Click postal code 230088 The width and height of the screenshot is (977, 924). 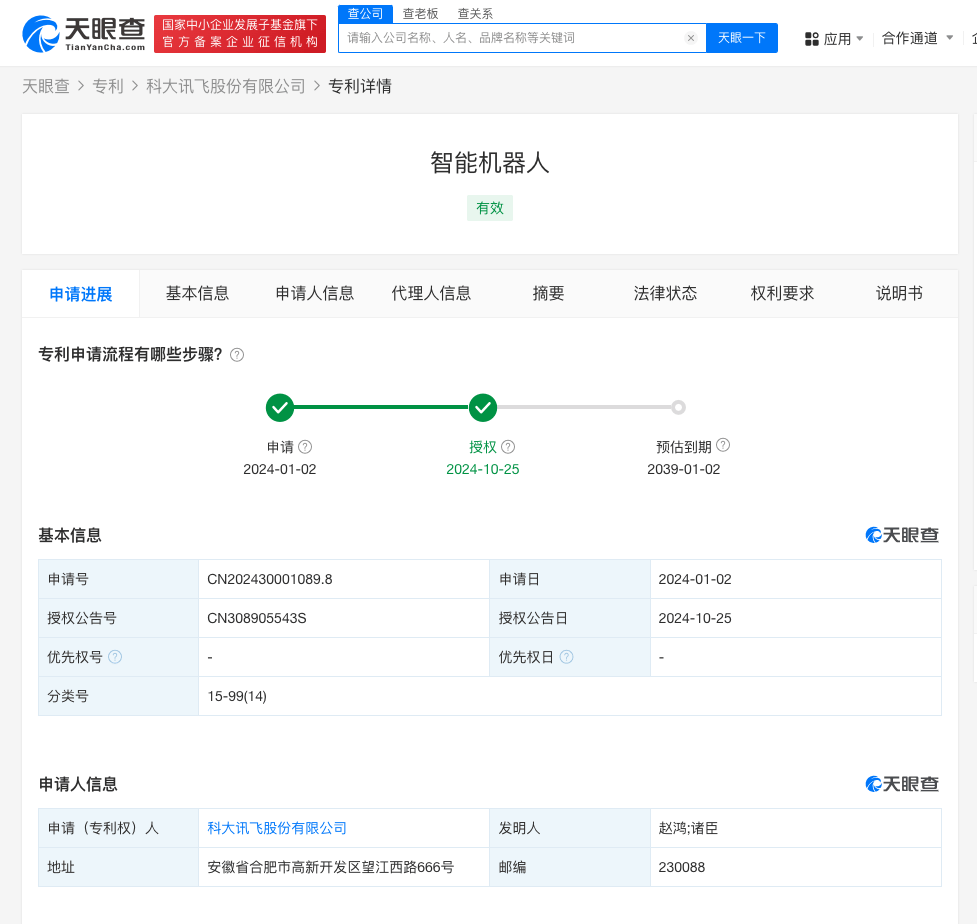tap(682, 867)
